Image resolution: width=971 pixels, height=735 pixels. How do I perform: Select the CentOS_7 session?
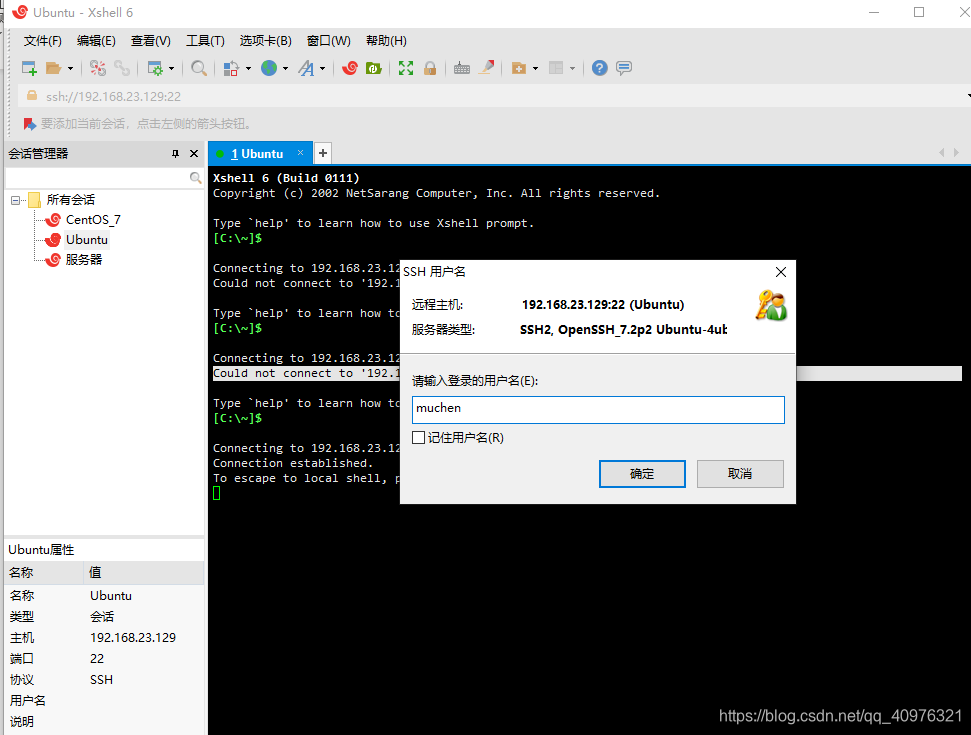click(x=93, y=220)
